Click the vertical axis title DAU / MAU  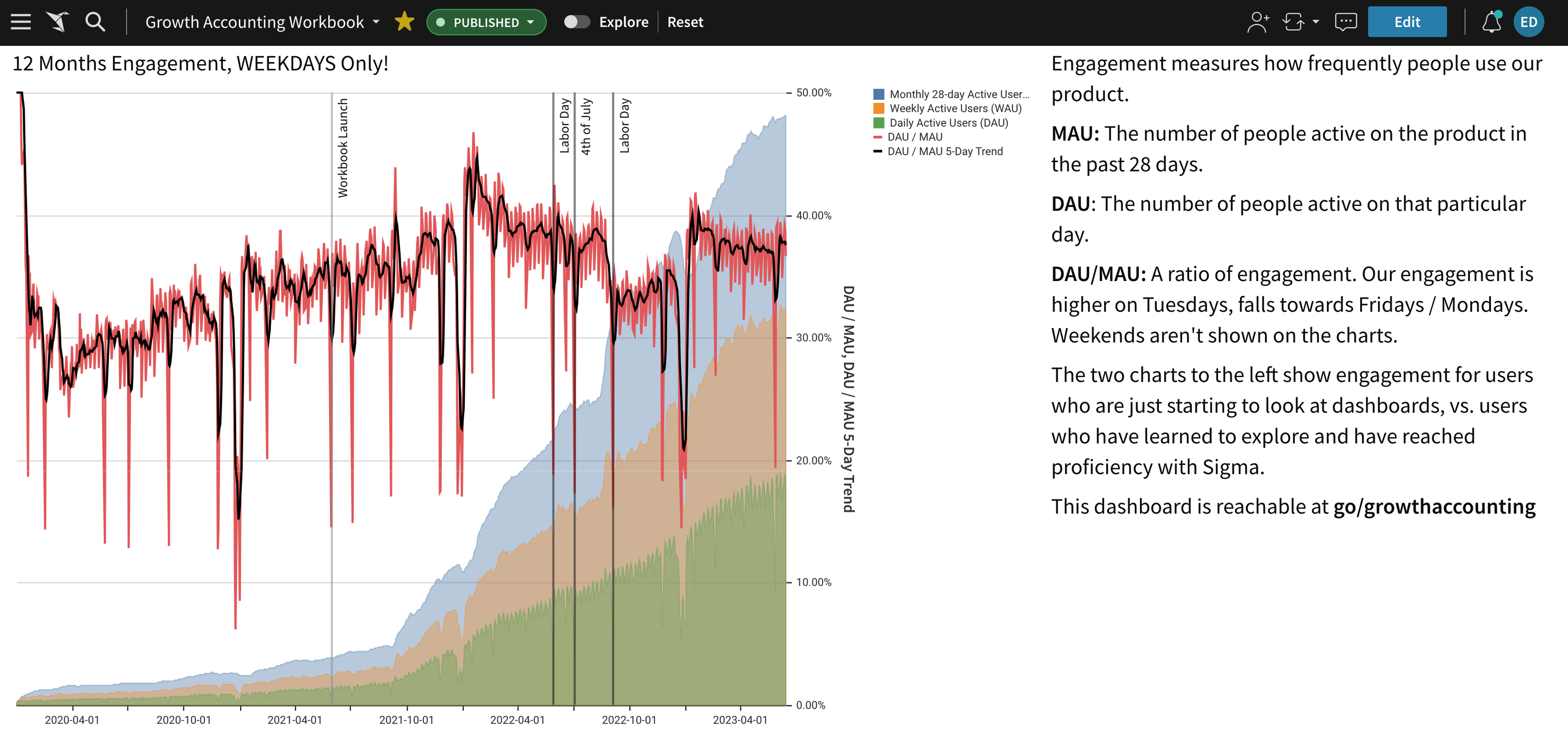point(849,399)
